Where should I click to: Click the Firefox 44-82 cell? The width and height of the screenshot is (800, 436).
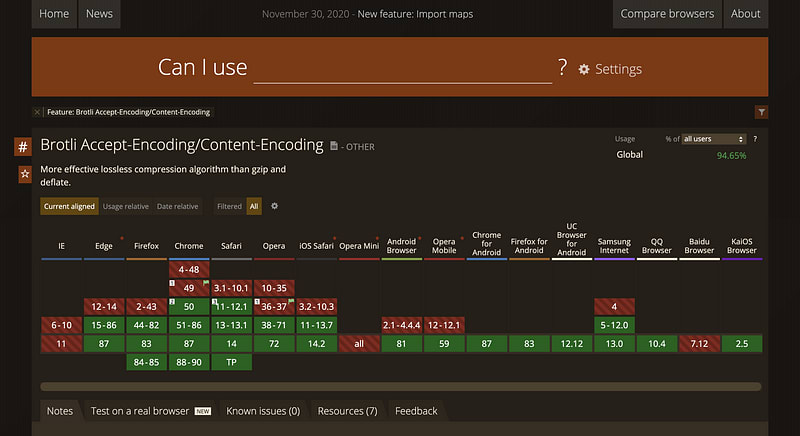click(146, 325)
